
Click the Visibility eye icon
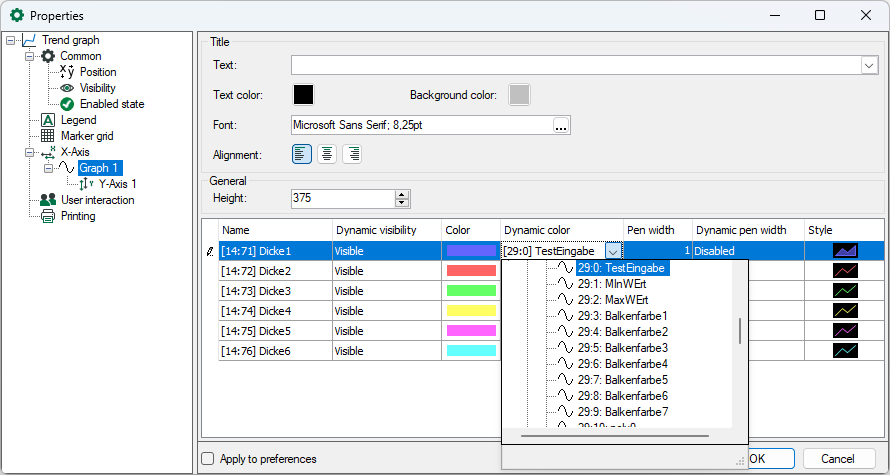coord(67,88)
